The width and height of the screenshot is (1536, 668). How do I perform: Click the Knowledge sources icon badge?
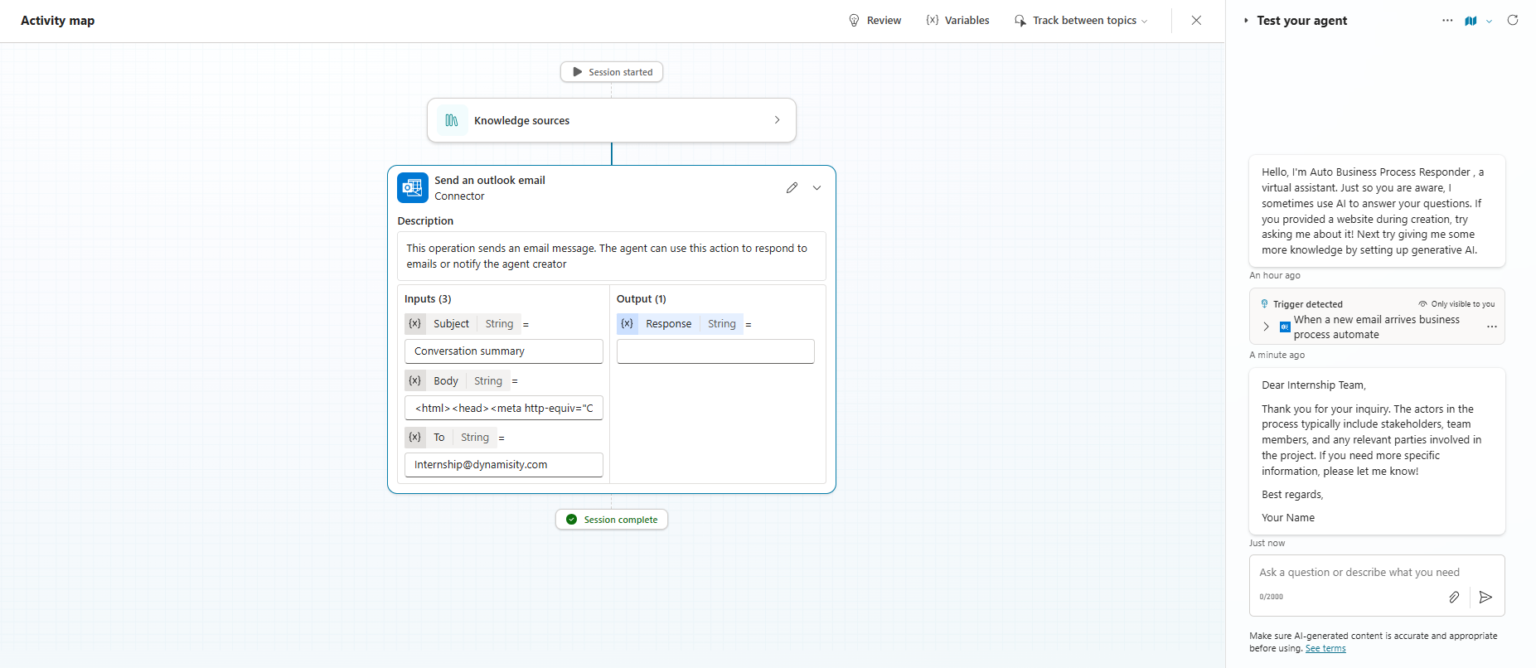452,119
